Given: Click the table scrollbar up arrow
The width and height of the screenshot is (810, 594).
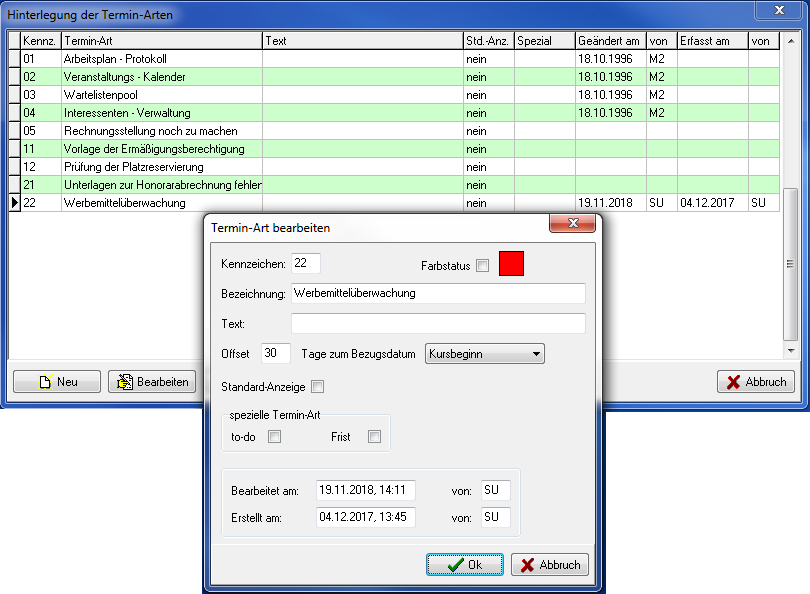Looking at the screenshot, I should tap(790, 41).
